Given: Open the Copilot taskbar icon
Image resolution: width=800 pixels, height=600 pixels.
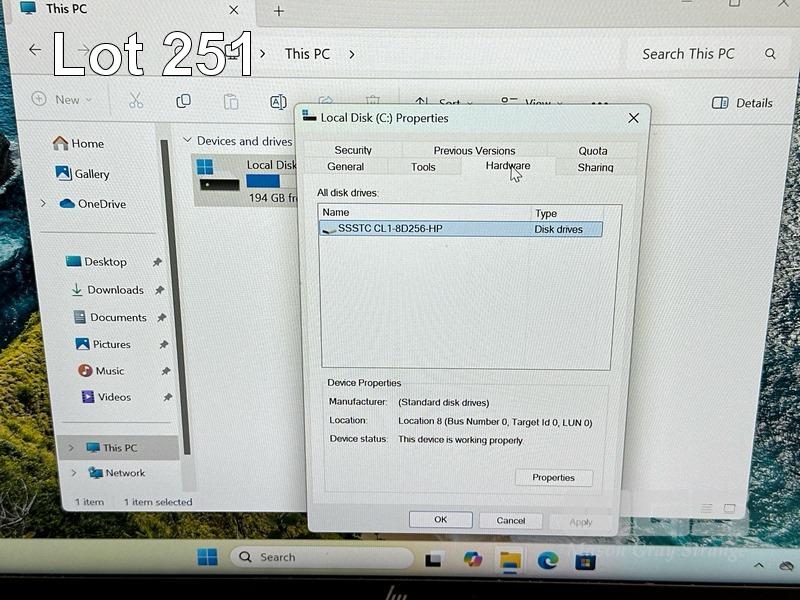Looking at the screenshot, I should click(472, 559).
